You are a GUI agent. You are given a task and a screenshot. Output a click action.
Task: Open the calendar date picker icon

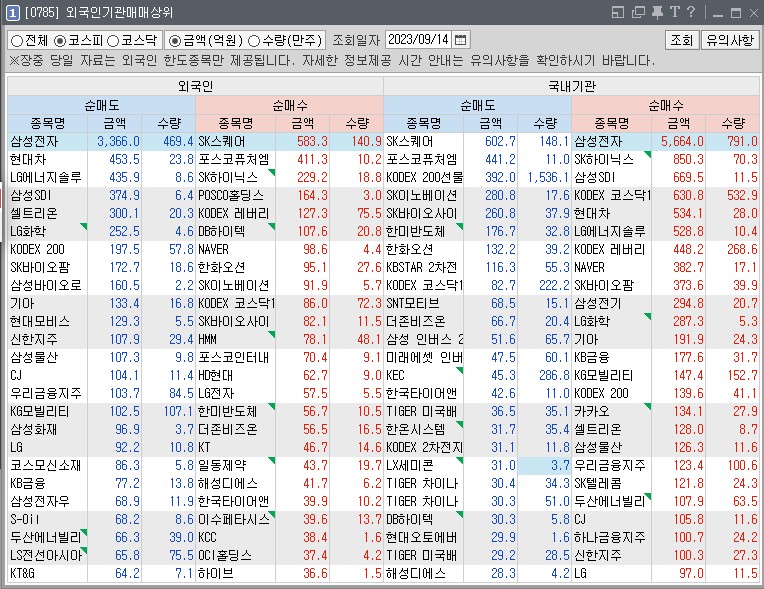(x=459, y=40)
